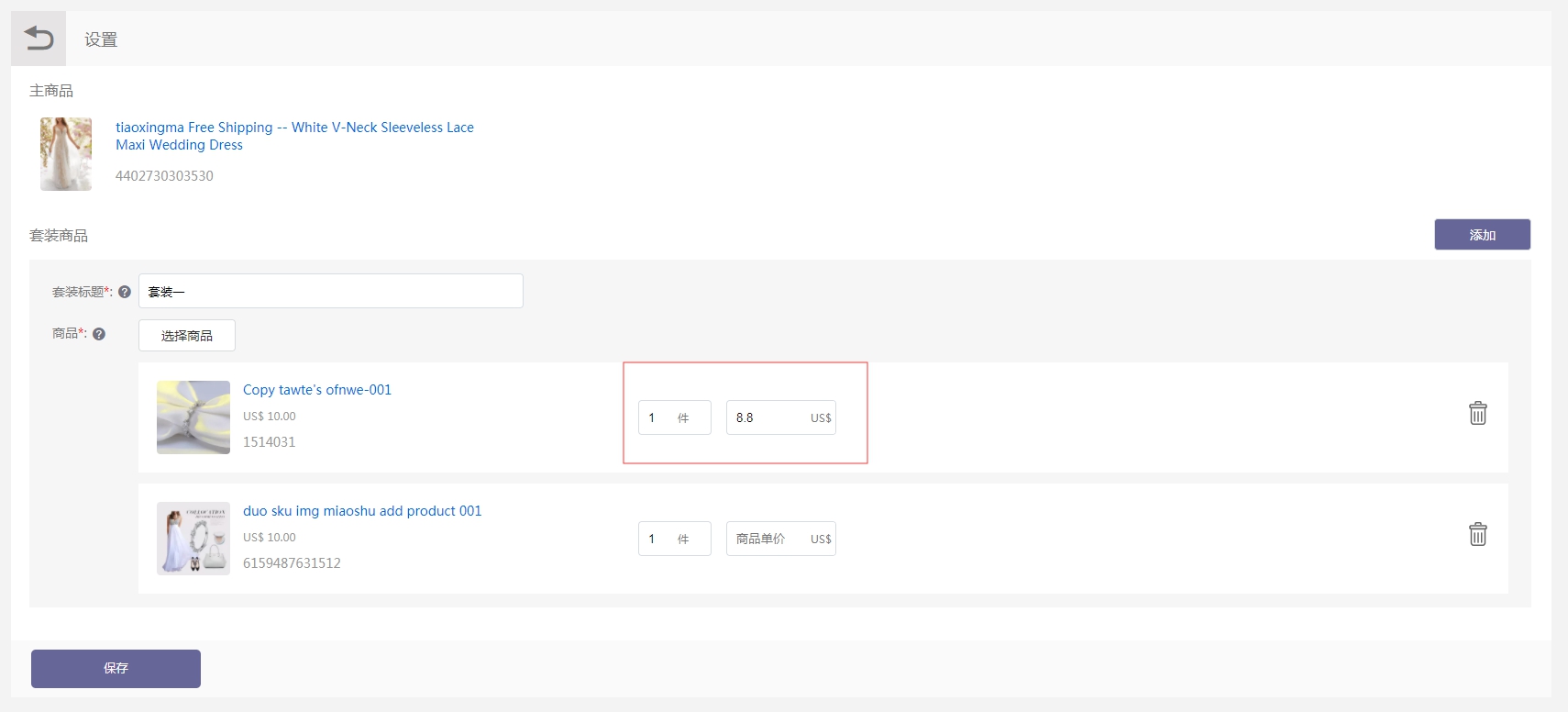
Task: Click help icon next to 商品 label
Action: pos(99,334)
